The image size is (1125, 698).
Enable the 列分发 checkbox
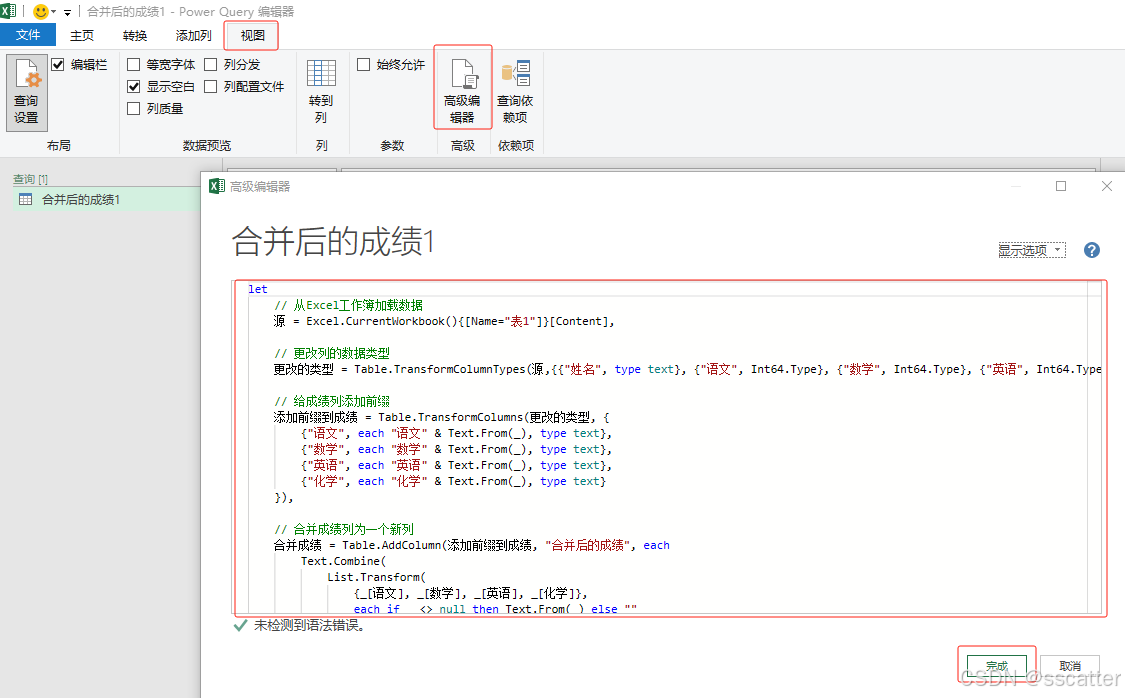[x=210, y=65]
